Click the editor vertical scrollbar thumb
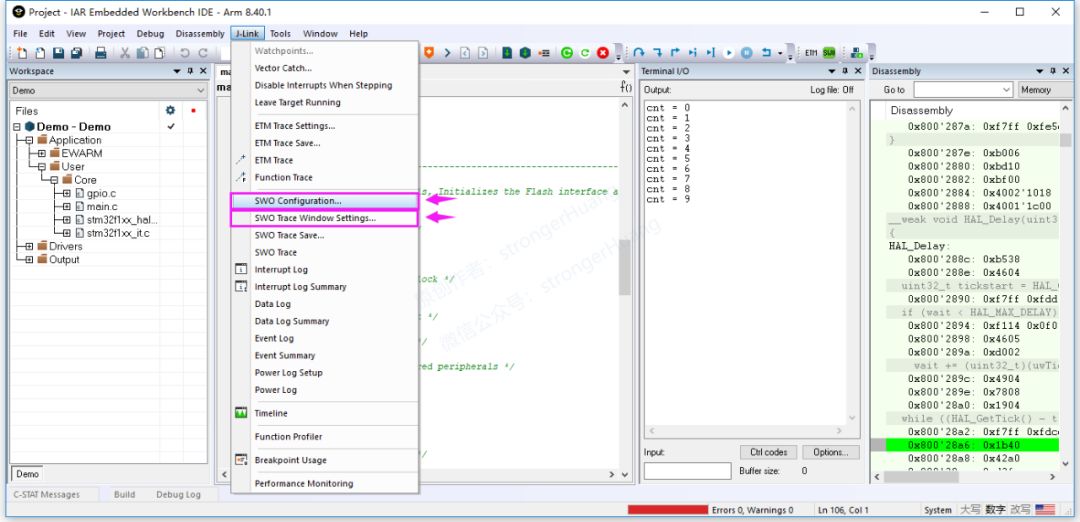The image size is (1080, 522). coord(625,269)
